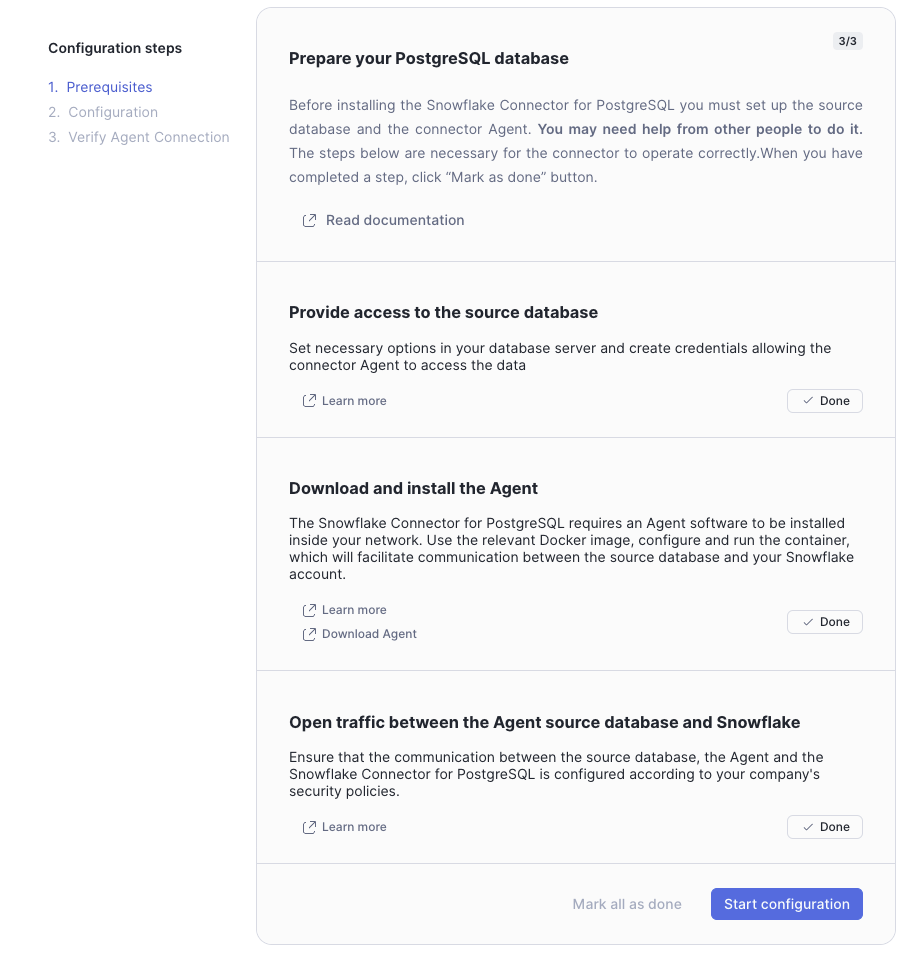Click checkmark icon in Open traffic Done button
This screenshot has height=956, width=908.
click(808, 827)
